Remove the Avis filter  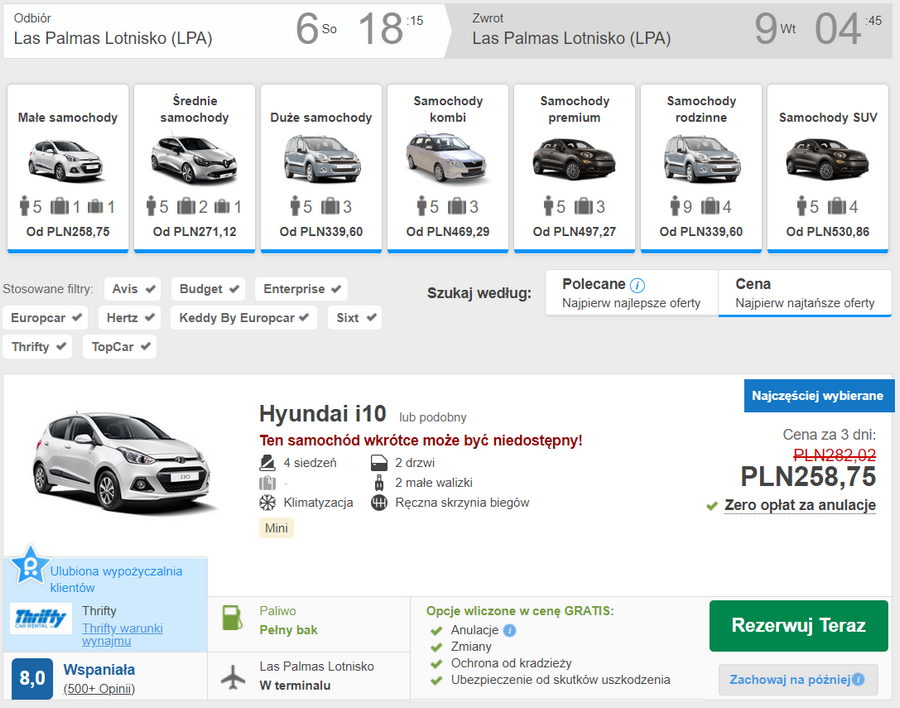coord(133,289)
